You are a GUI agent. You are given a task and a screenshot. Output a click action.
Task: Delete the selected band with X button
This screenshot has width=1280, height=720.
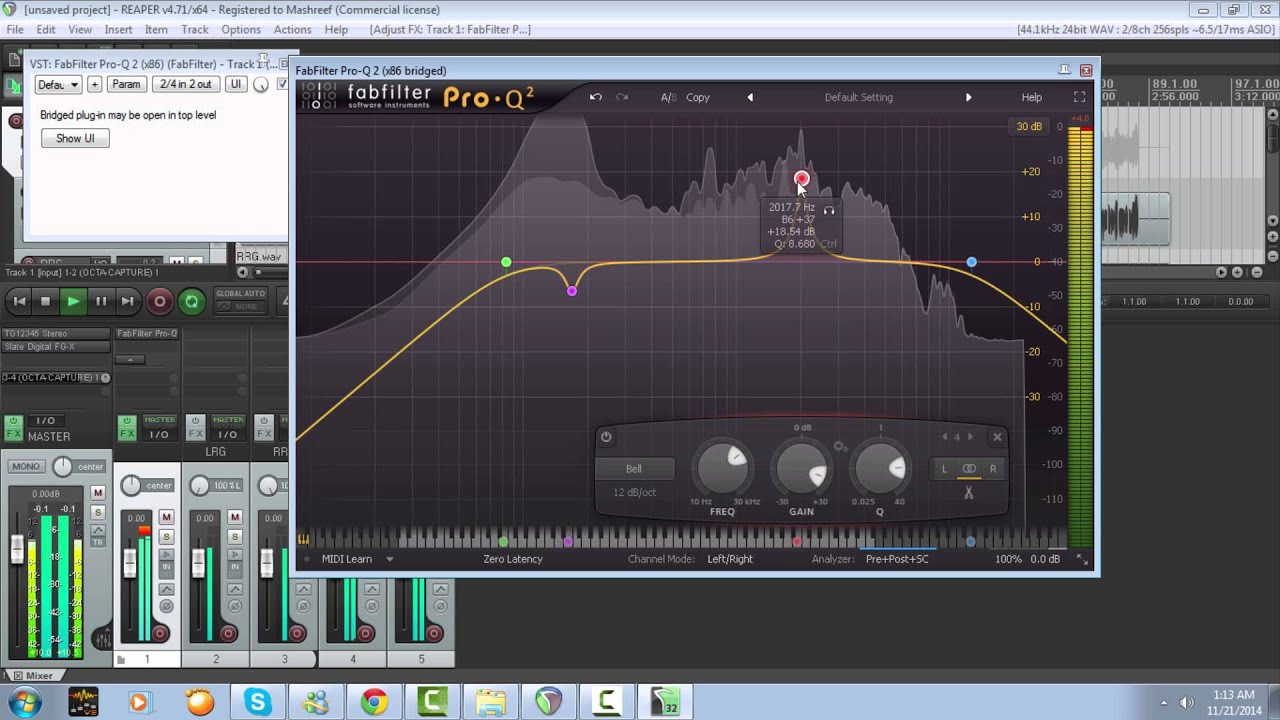coord(997,437)
